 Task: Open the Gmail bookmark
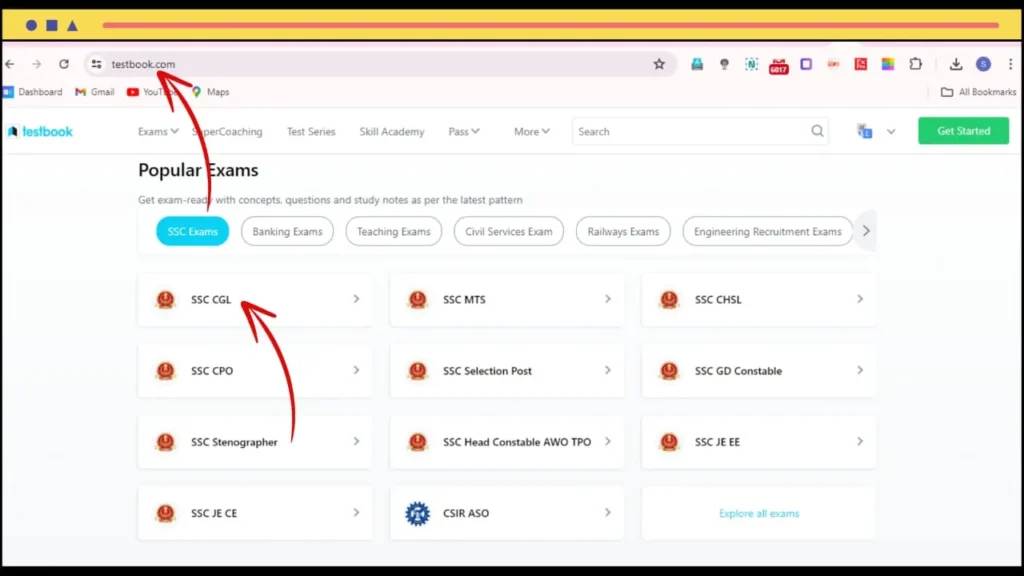[x=95, y=92]
